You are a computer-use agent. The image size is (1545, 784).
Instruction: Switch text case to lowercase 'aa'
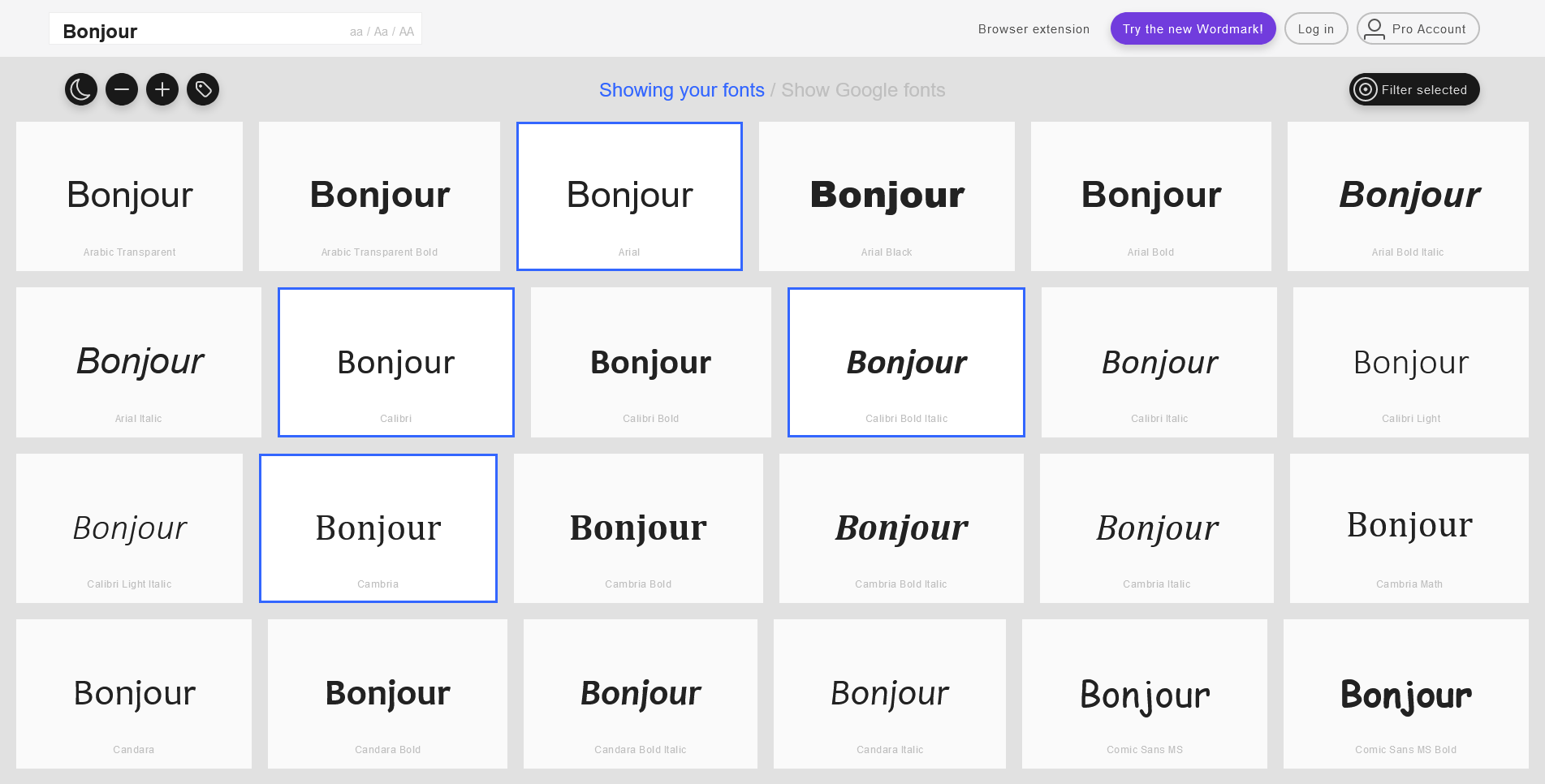click(356, 32)
